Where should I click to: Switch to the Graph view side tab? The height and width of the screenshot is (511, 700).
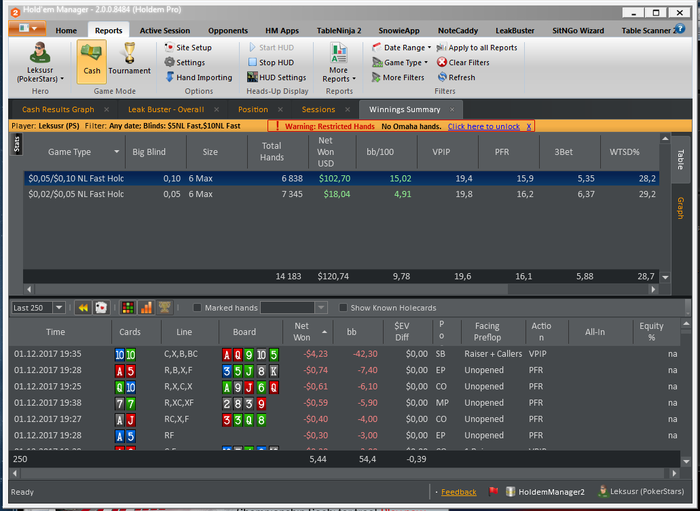click(x=680, y=208)
